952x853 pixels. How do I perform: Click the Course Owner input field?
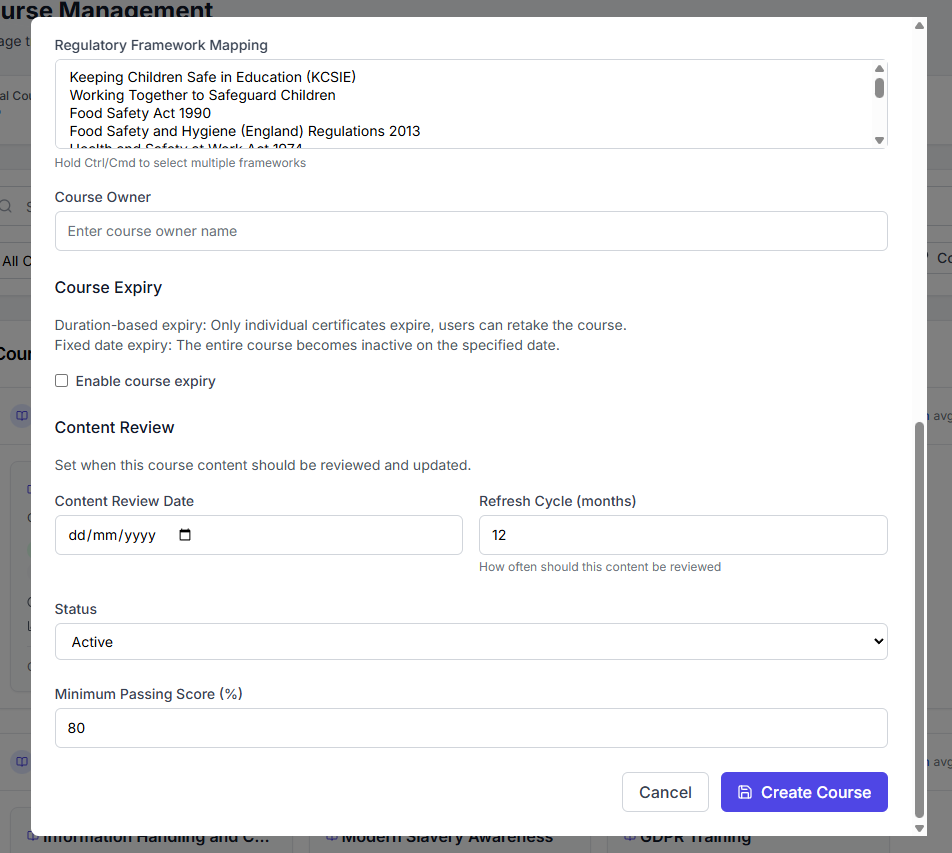(x=471, y=231)
